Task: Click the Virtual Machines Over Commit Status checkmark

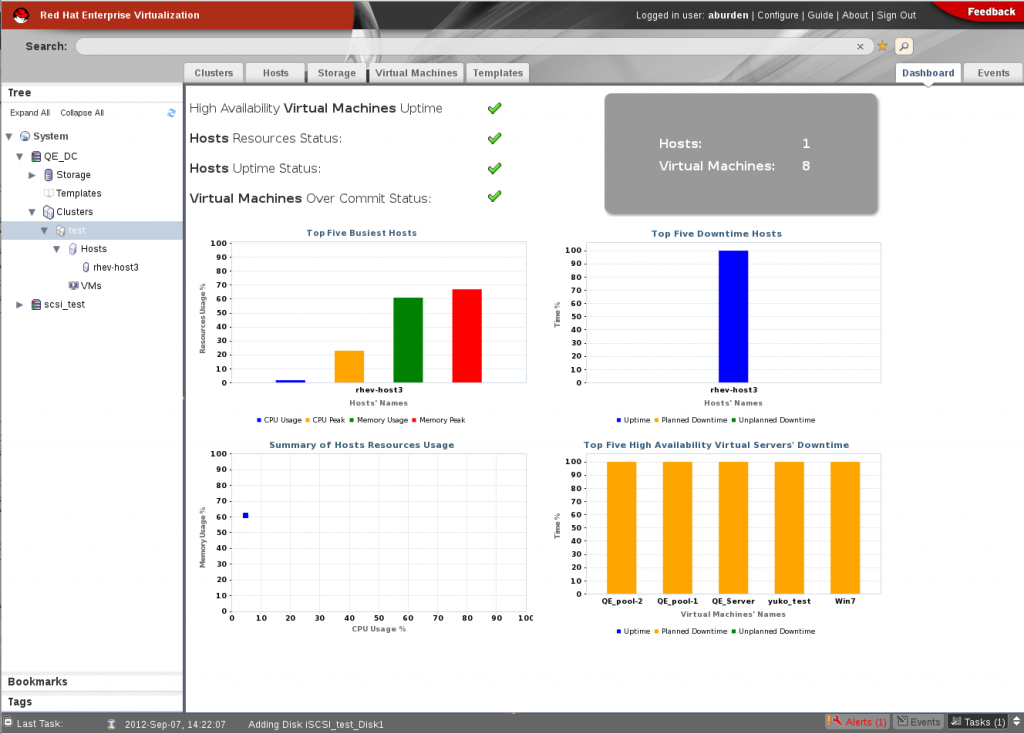Action: click(494, 196)
